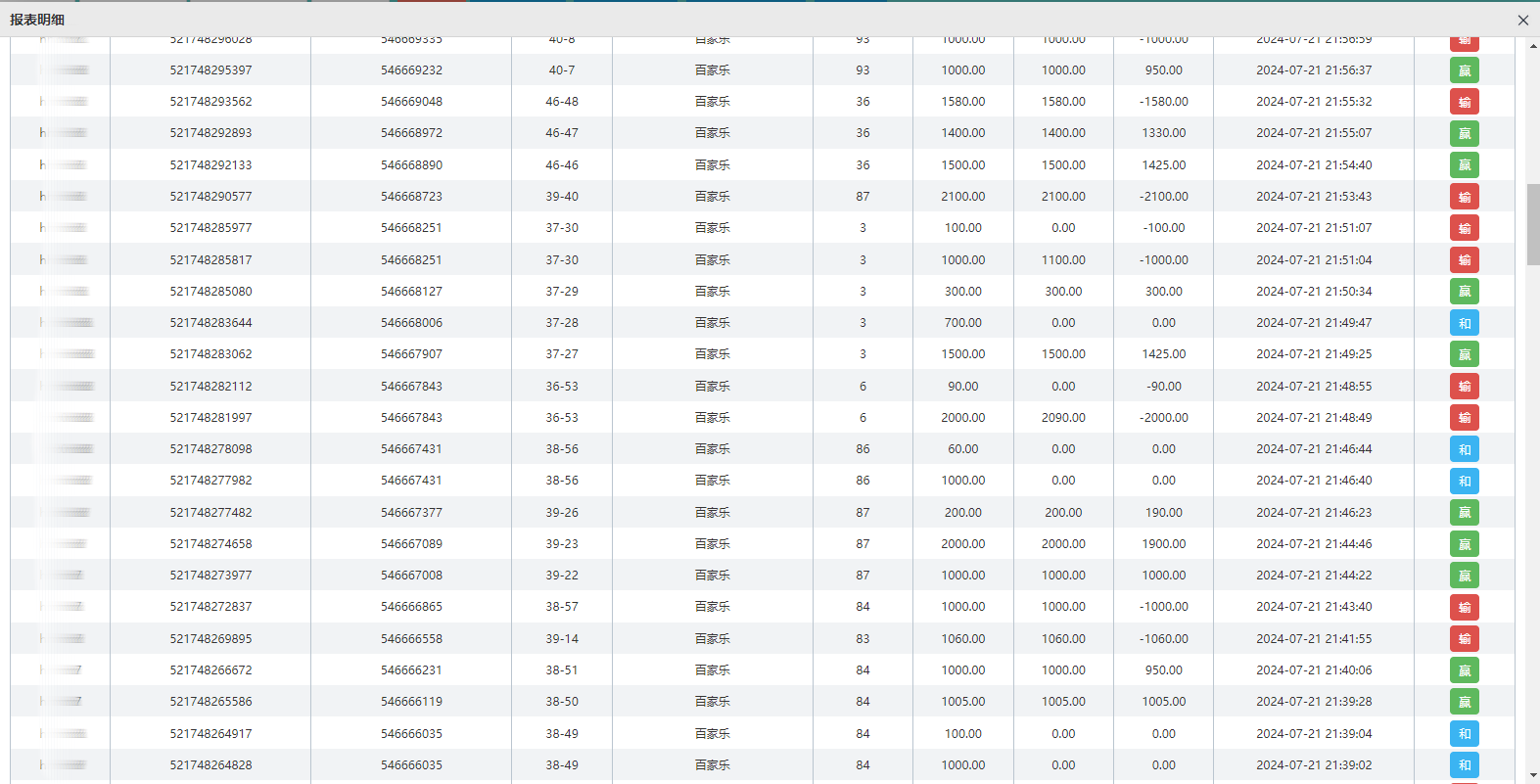This screenshot has height=784, width=1540.
Task: Click the vertical scrollbar thumb
Action: [1532, 223]
